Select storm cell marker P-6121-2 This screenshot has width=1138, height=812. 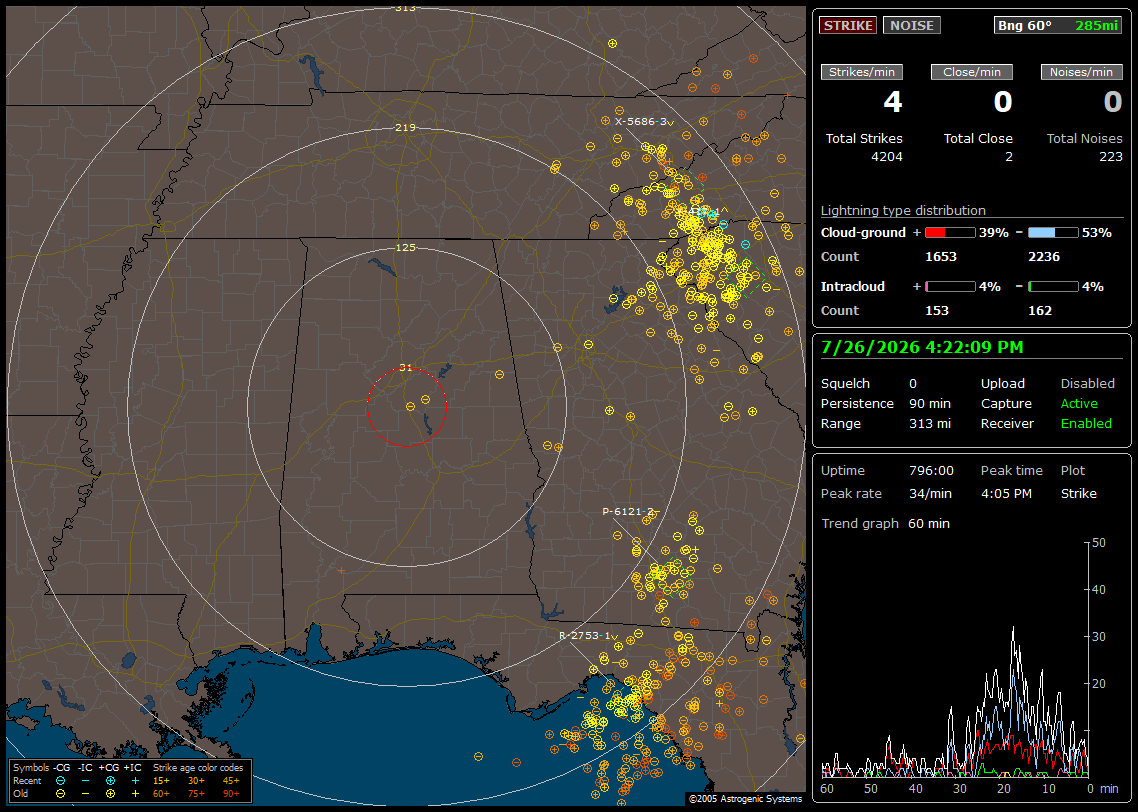[x=628, y=512]
